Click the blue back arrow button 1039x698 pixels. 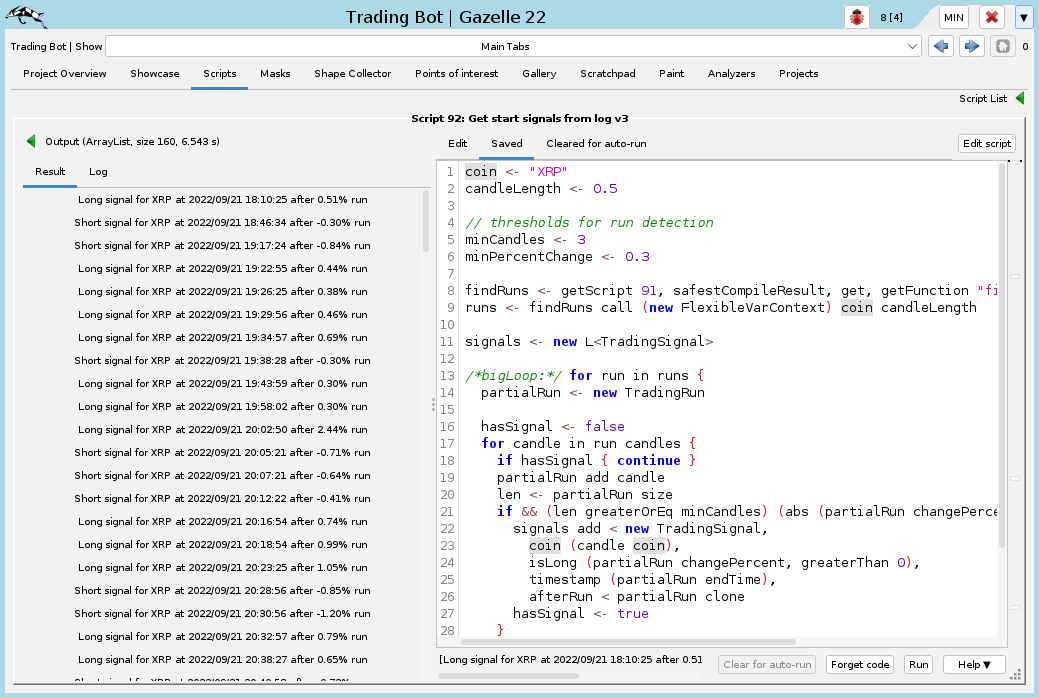tap(940, 46)
